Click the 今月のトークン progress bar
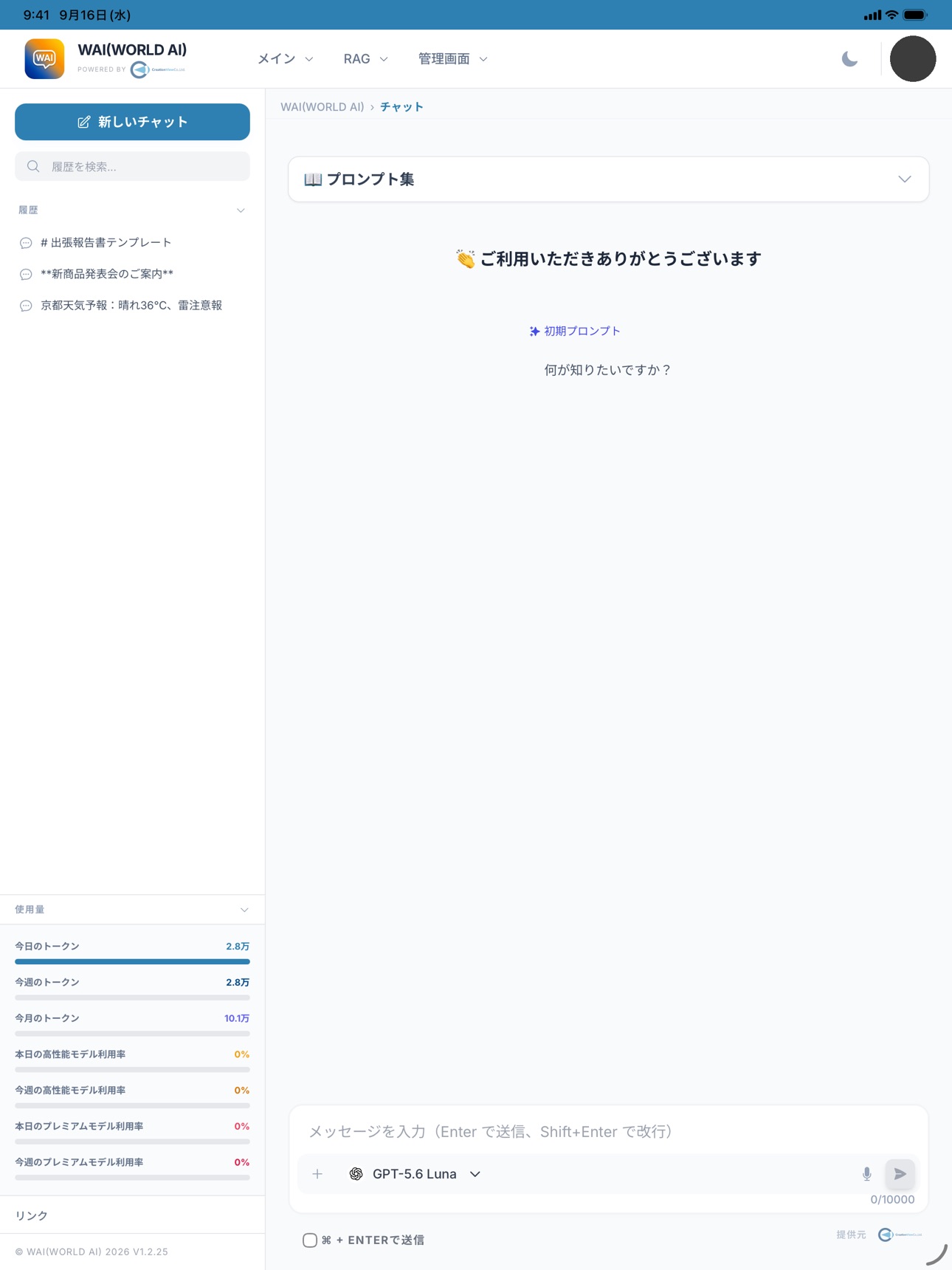Image resolution: width=952 pixels, height=1270 pixels. (132, 1034)
